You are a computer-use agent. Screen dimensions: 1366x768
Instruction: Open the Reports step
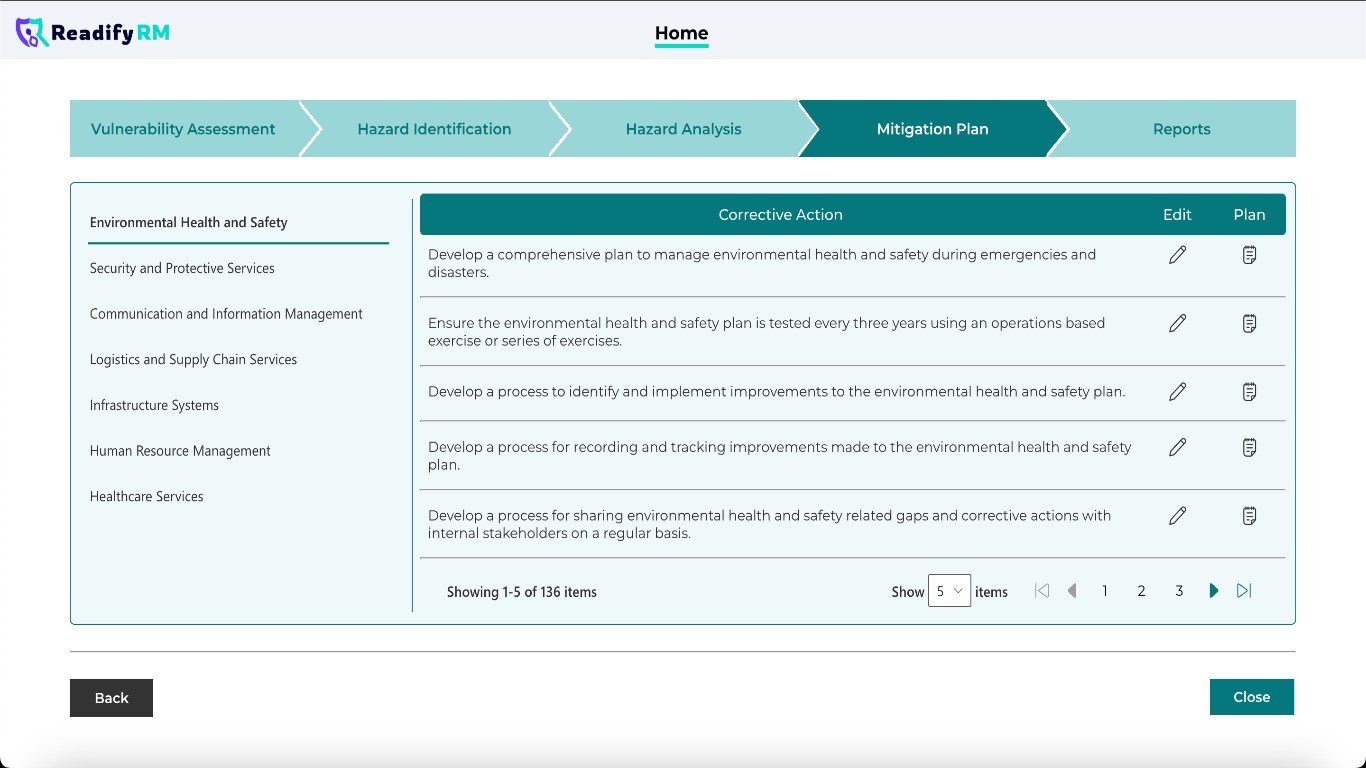1181,129
